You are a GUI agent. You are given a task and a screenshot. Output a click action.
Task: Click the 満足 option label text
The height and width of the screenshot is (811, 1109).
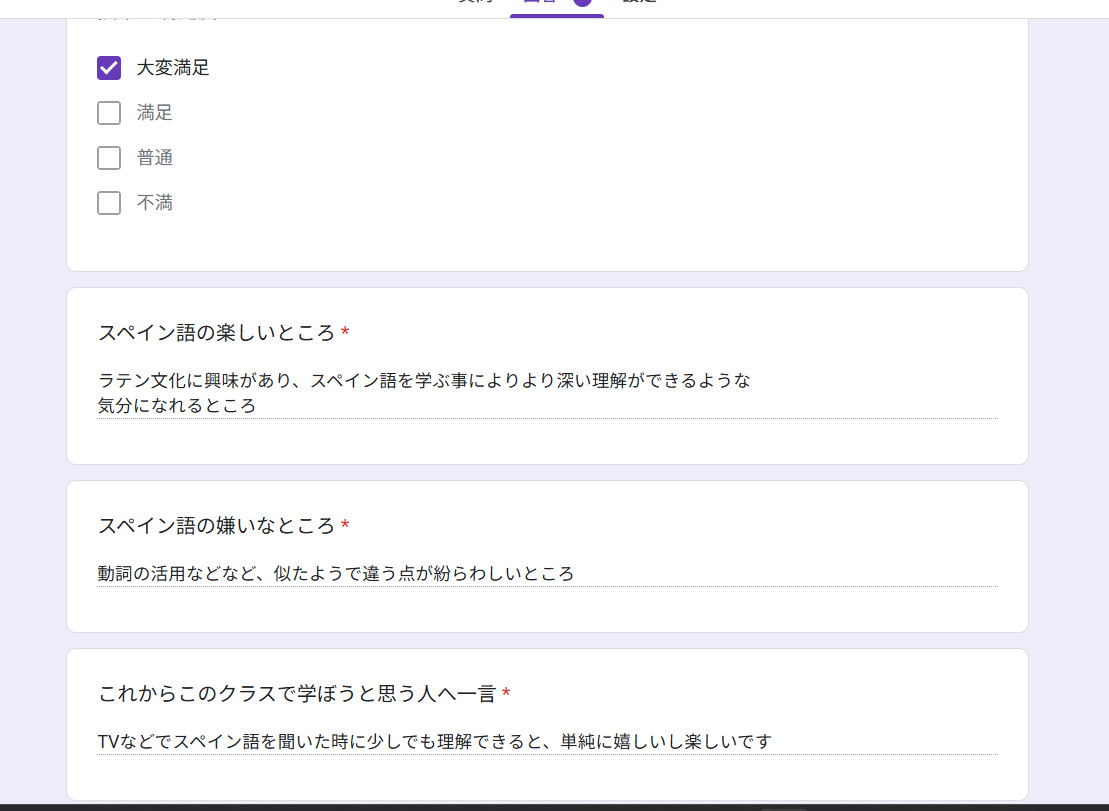pos(155,113)
